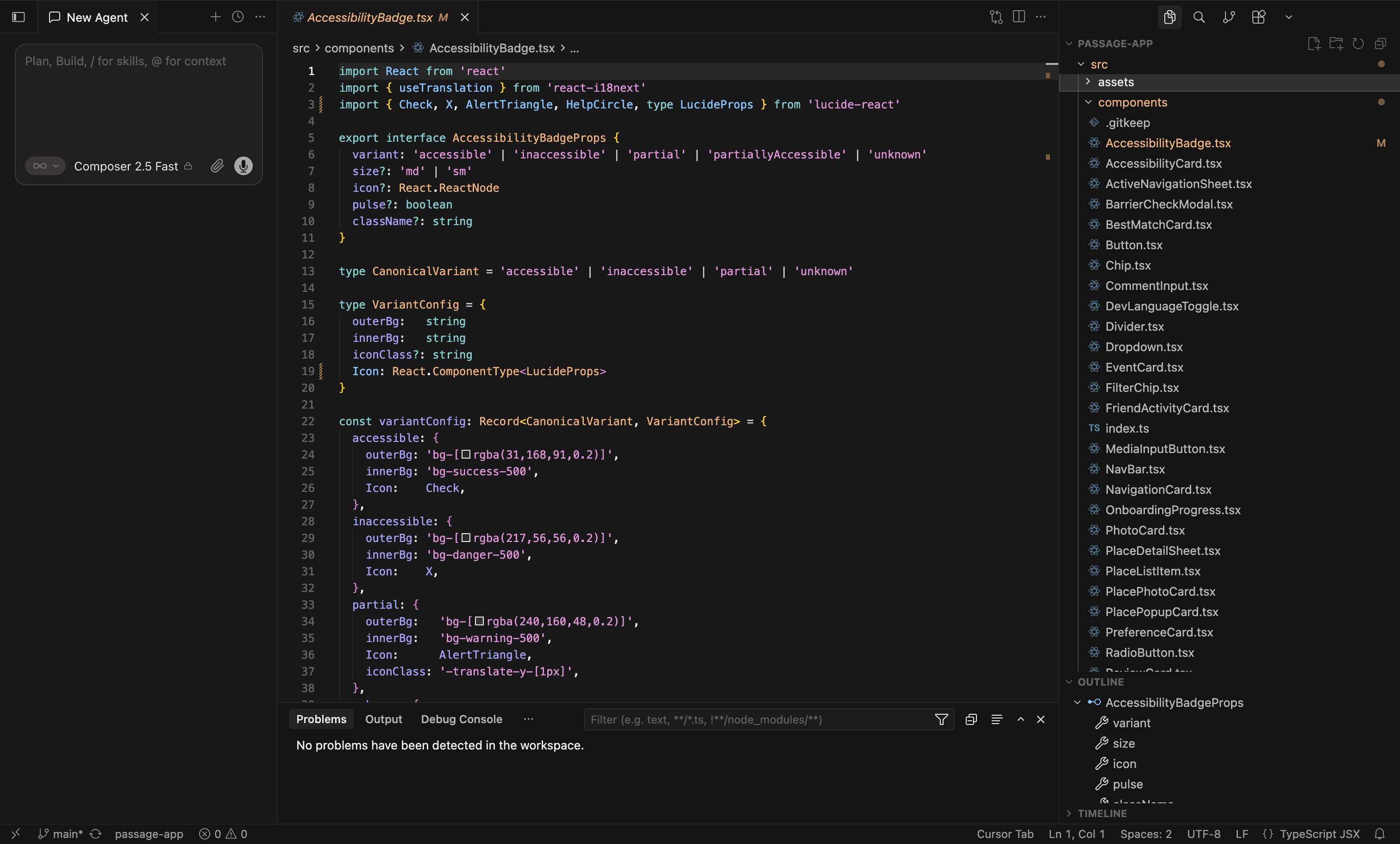Collapse the src folder
This screenshot has height=844, width=1400.
(1081, 64)
